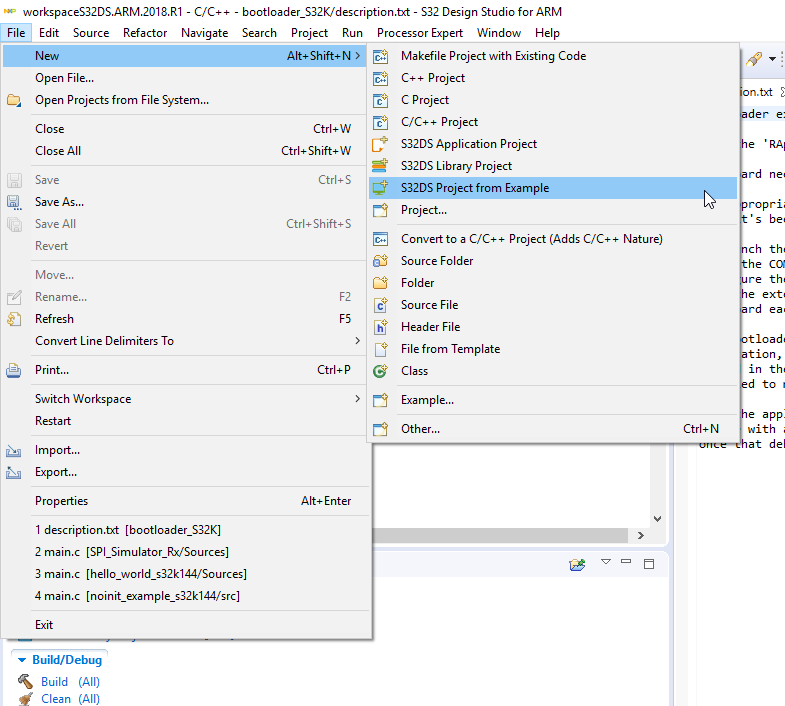Open the Project menu
The height and width of the screenshot is (706, 785).
click(309, 33)
